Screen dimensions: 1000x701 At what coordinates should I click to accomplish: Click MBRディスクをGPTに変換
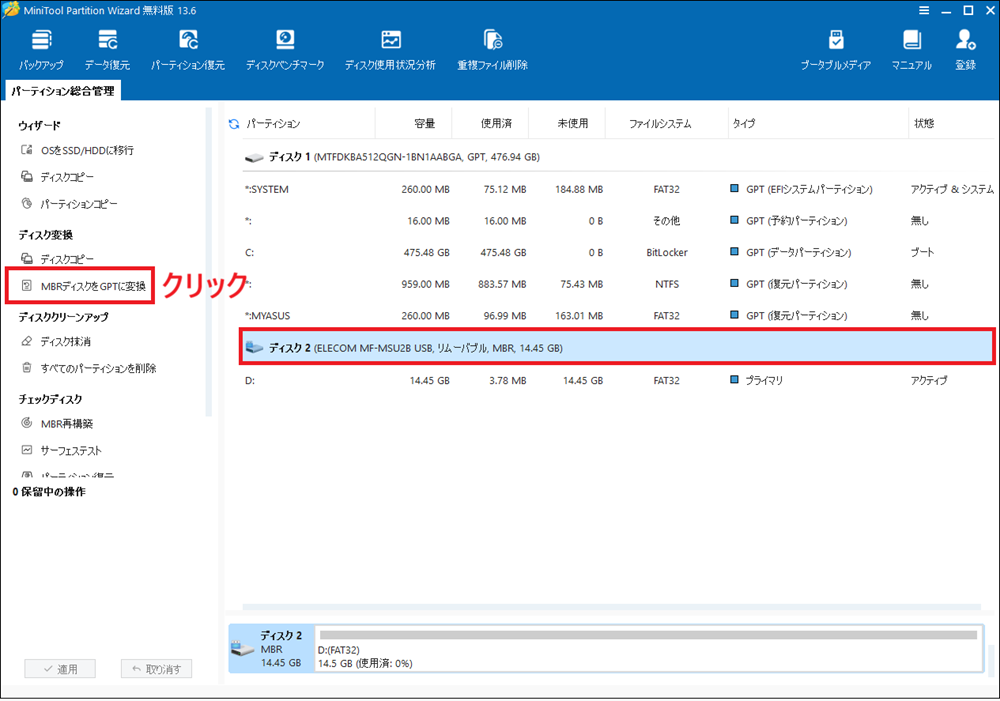84,286
